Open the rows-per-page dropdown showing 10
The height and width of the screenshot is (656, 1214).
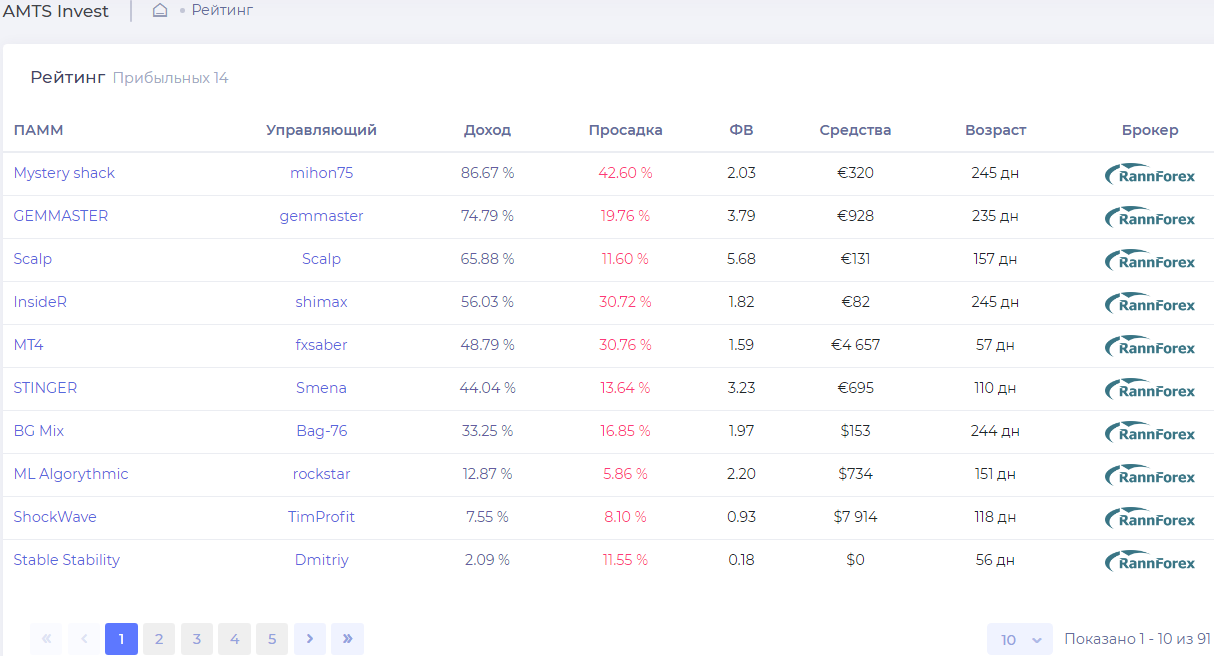pos(1020,640)
